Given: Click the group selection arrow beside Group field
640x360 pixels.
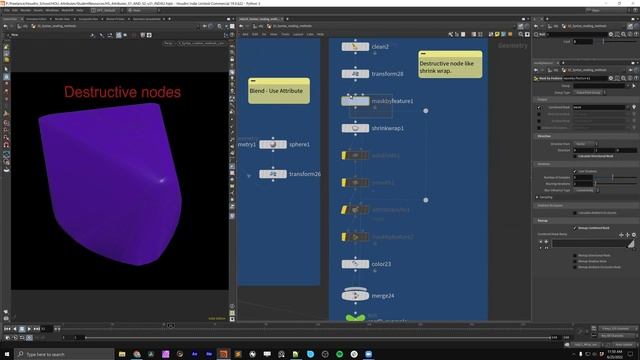Looking at the screenshot, I should pos(634,86).
